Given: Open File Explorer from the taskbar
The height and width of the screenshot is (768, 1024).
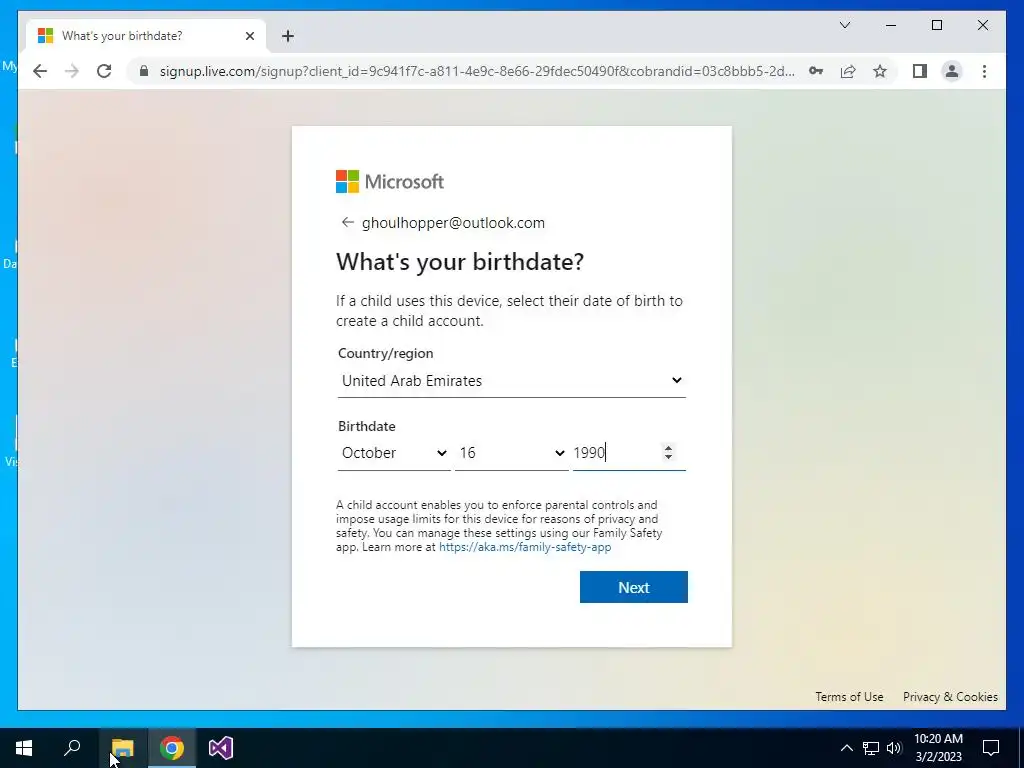Looking at the screenshot, I should point(122,748).
